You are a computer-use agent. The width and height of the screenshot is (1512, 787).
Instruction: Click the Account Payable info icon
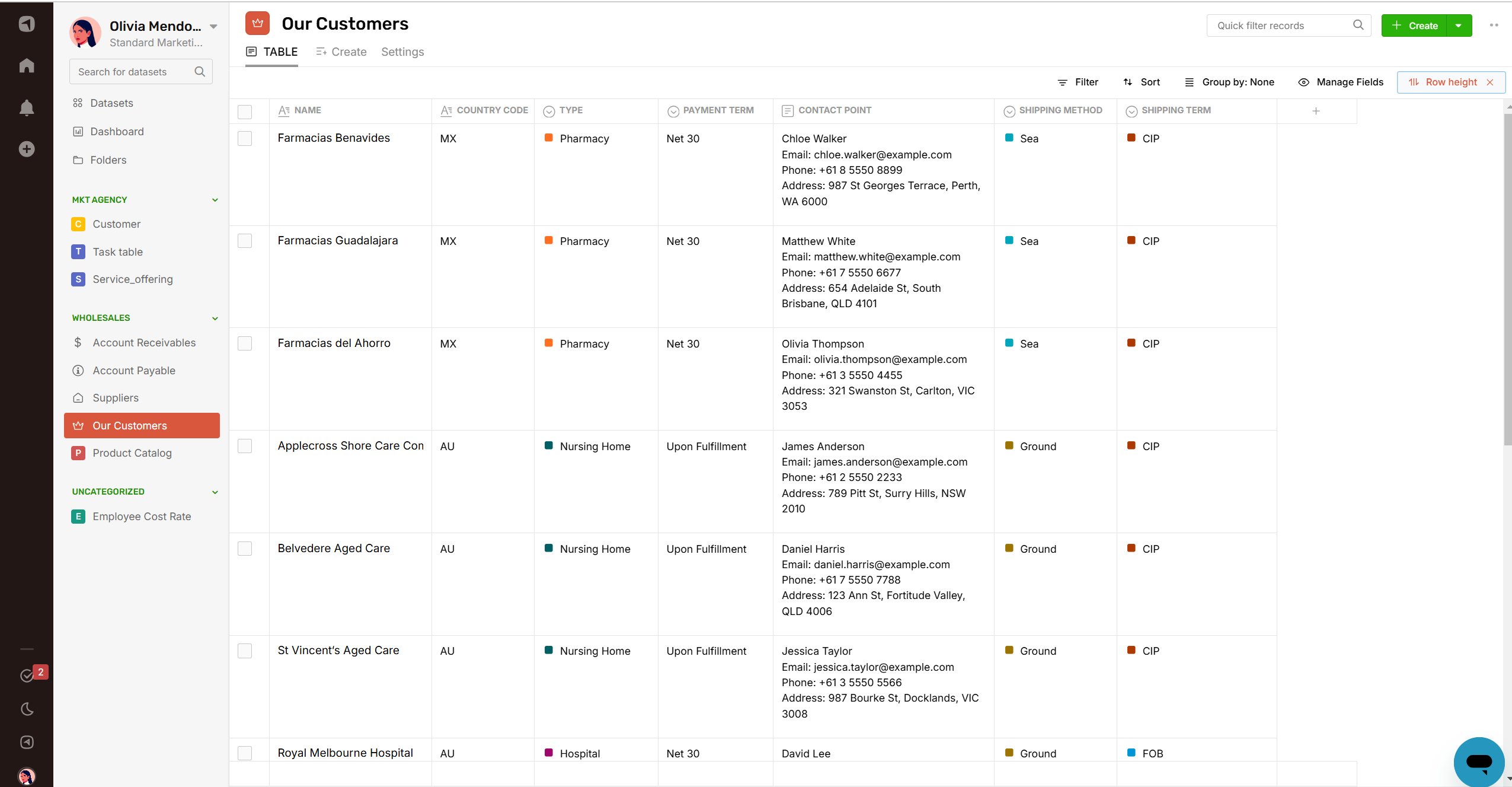(x=78, y=371)
